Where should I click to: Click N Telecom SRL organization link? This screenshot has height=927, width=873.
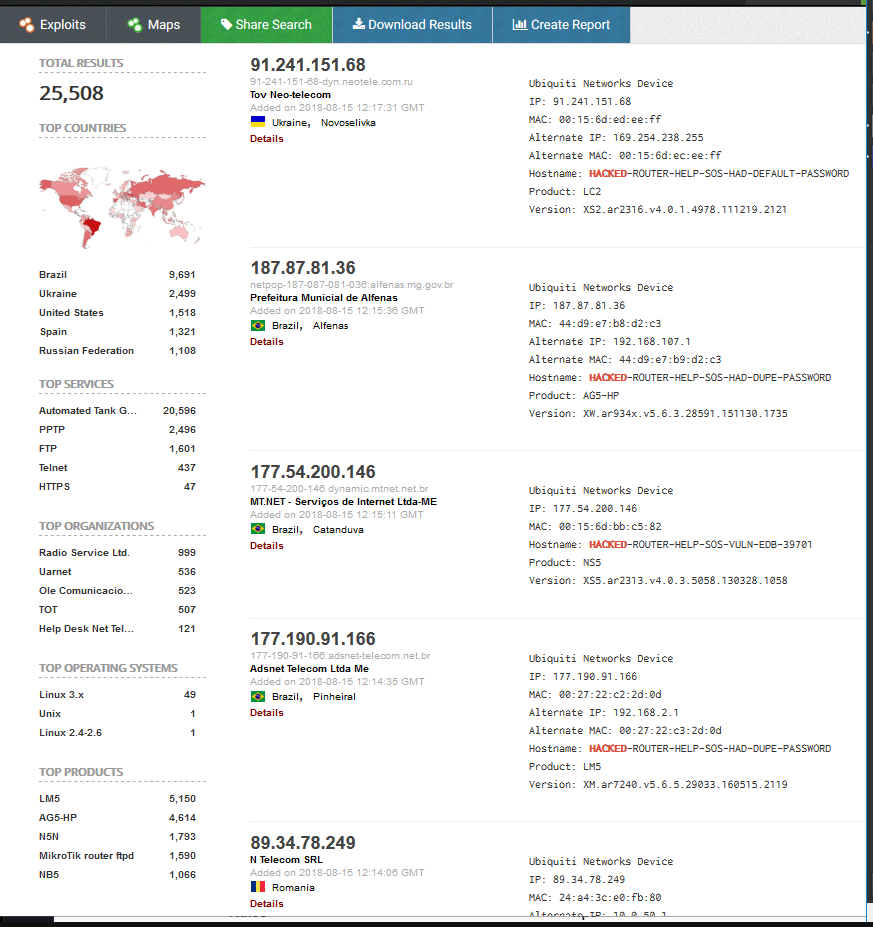(x=286, y=860)
